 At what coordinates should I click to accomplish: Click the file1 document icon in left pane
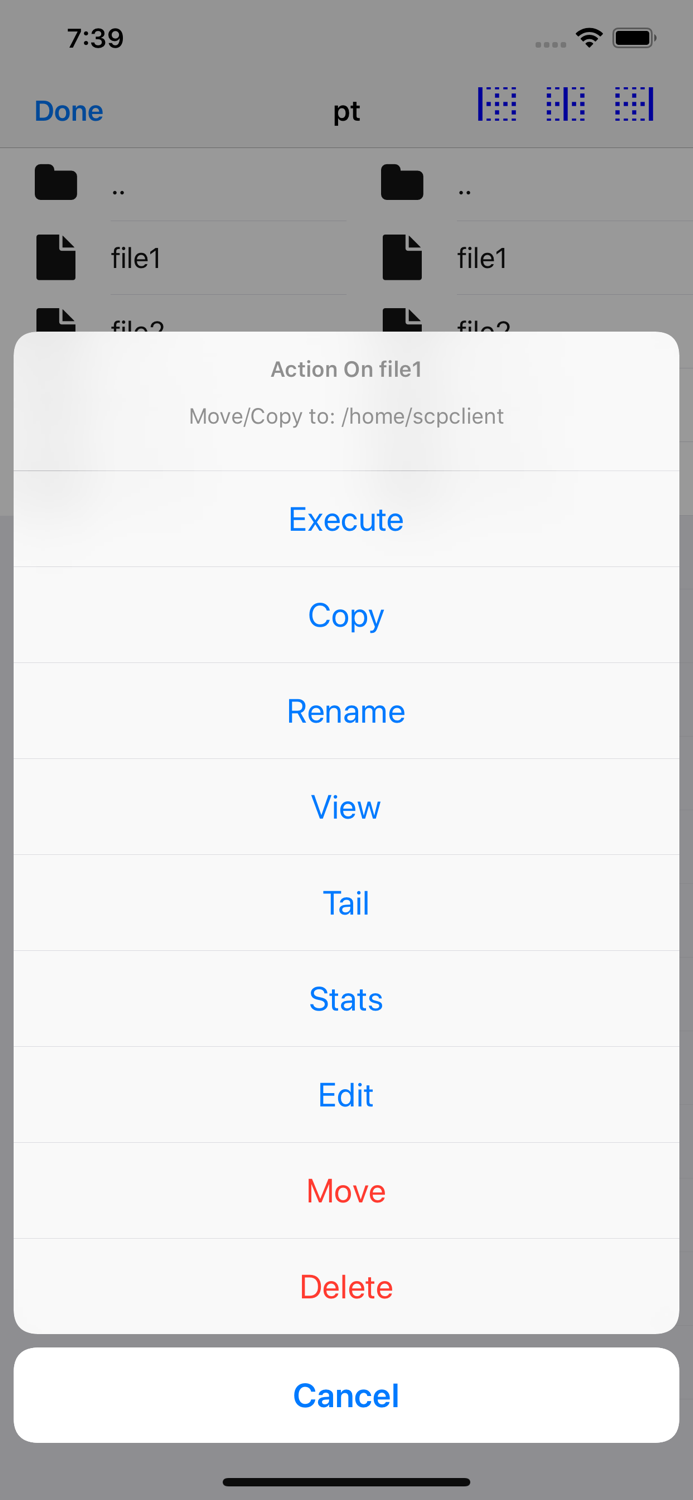pos(56,258)
